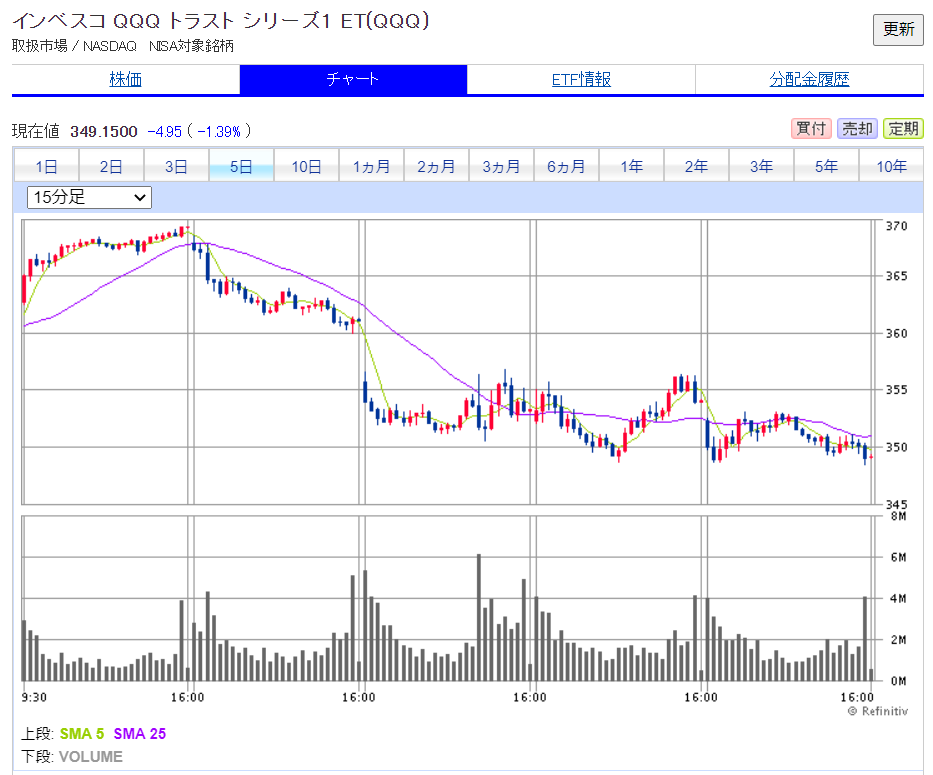Click the 2M volume axis label

point(898,640)
